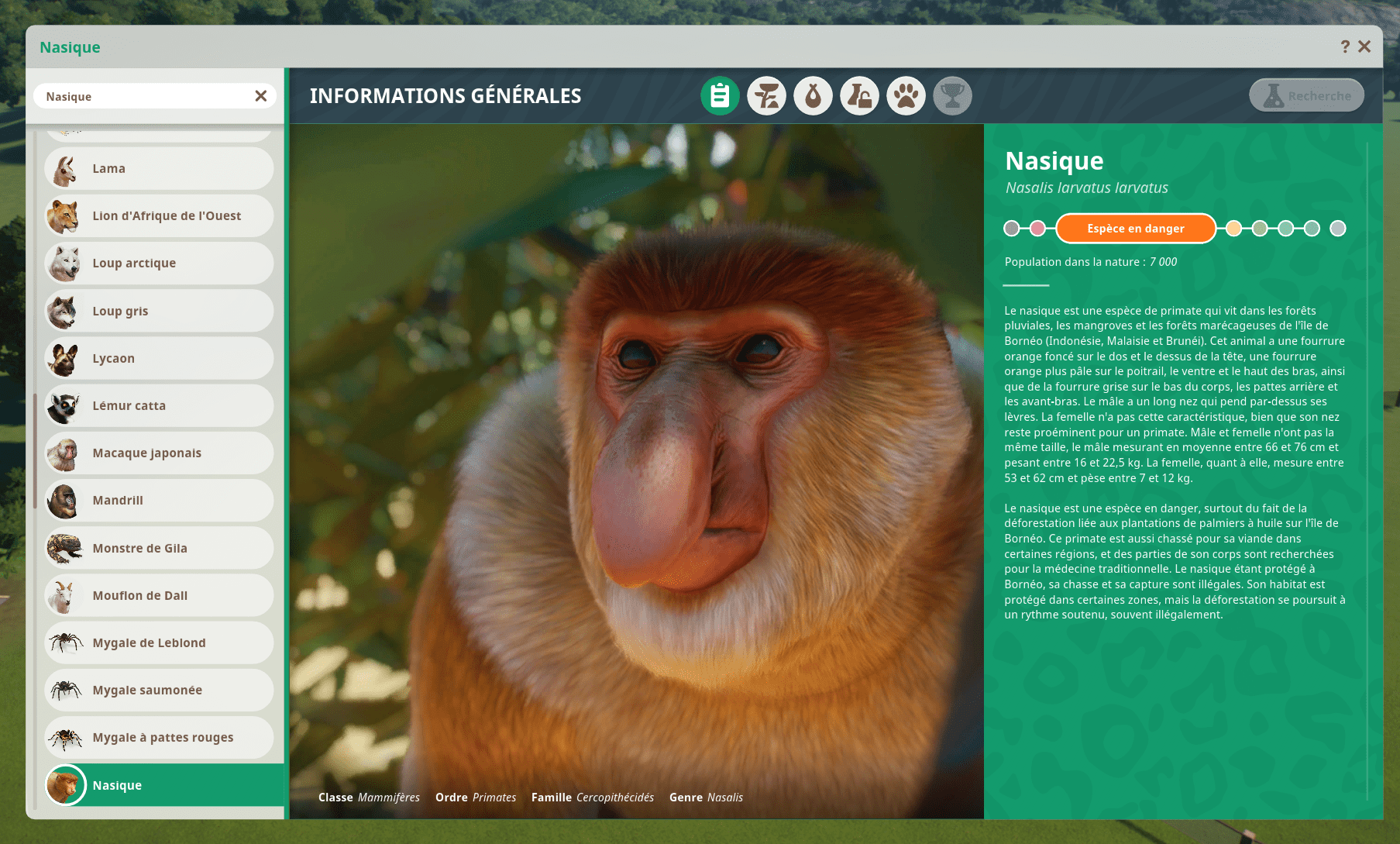Open the enrichment toys icon tab
Image resolution: width=1400 pixels, height=844 pixels.
coord(859,96)
